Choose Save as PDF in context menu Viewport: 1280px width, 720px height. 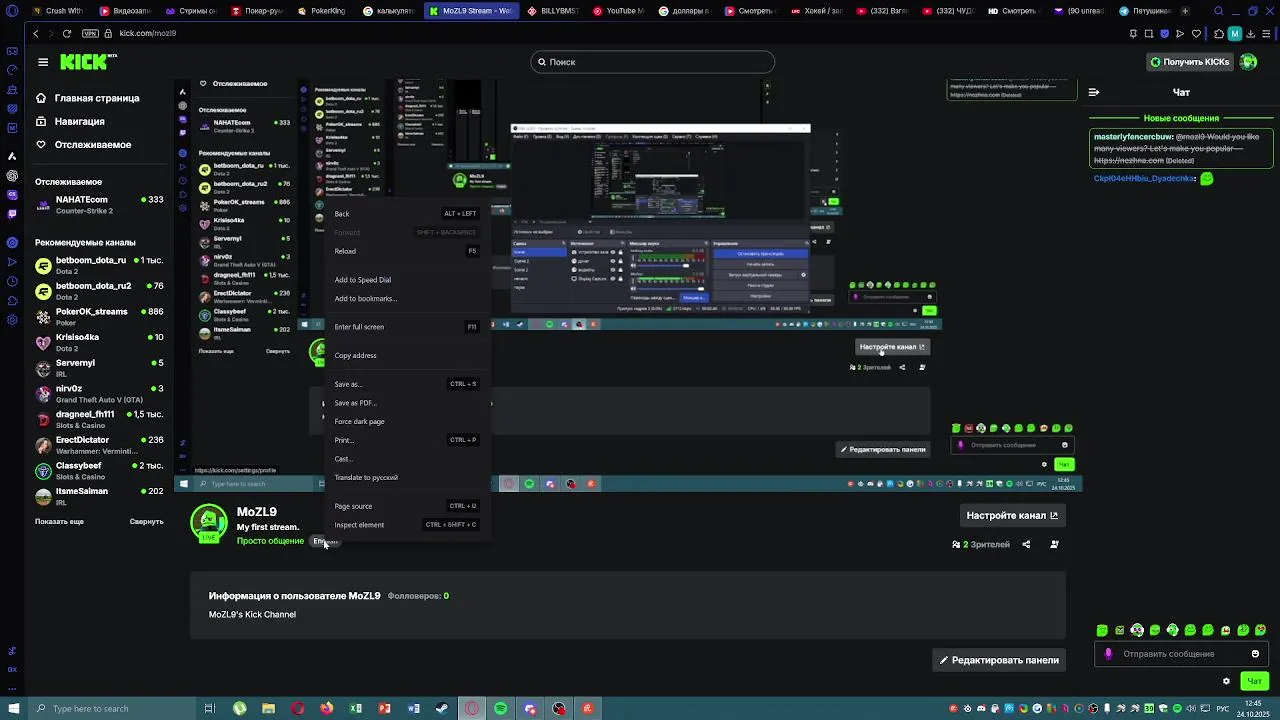coord(406,402)
